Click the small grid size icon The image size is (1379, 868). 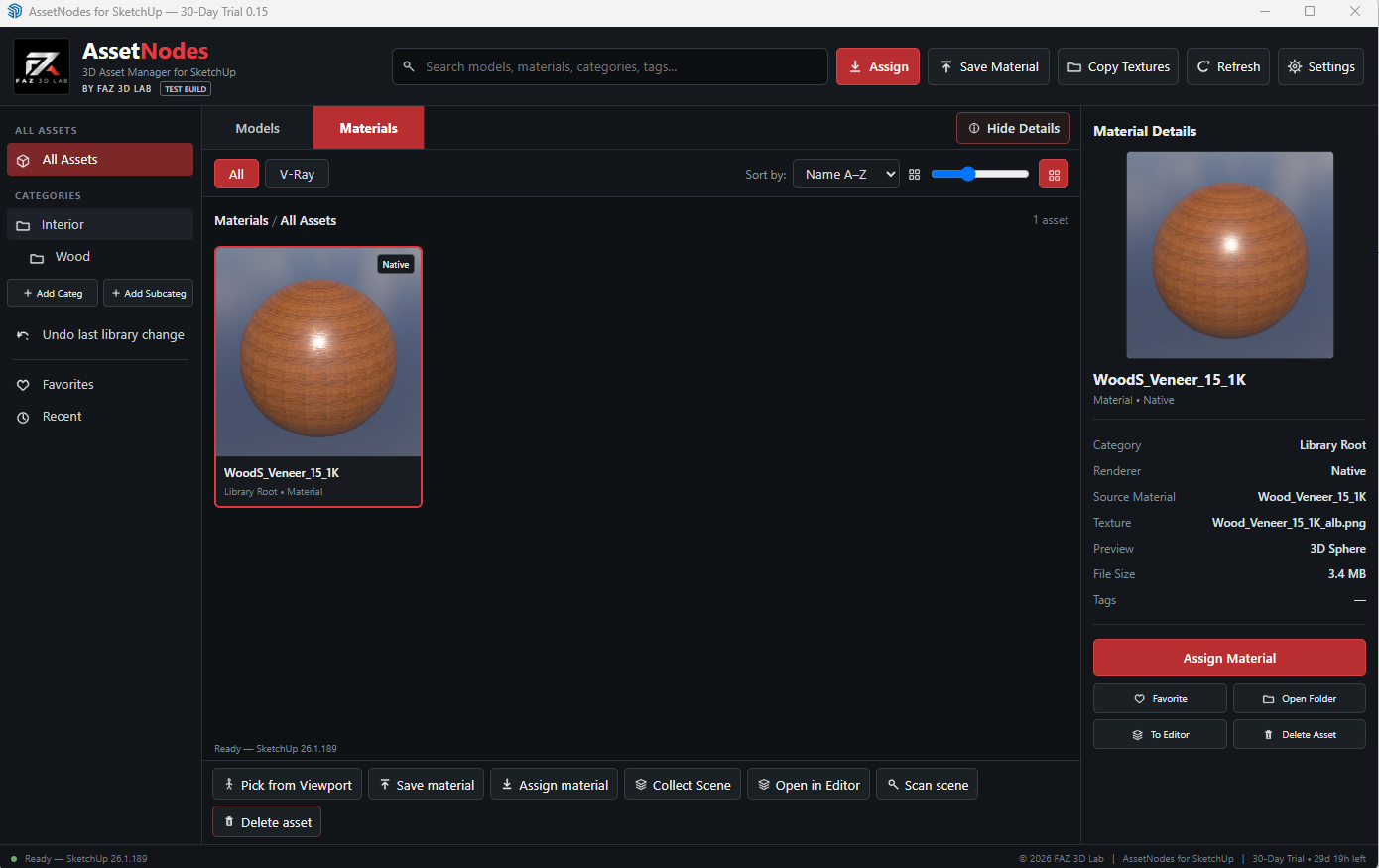914,175
